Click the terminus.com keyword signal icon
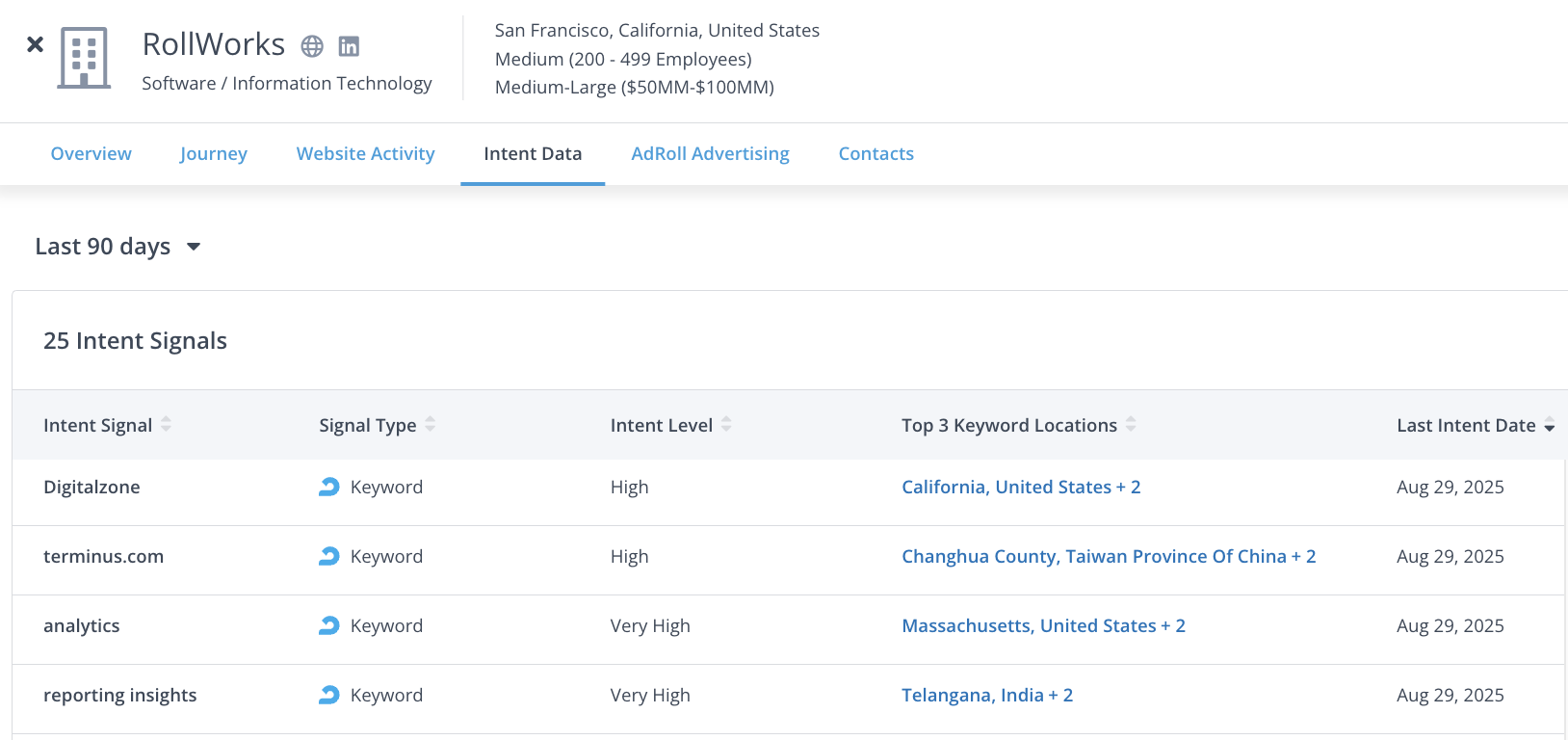Image resolution: width=1568 pixels, height=740 pixels. click(x=329, y=557)
